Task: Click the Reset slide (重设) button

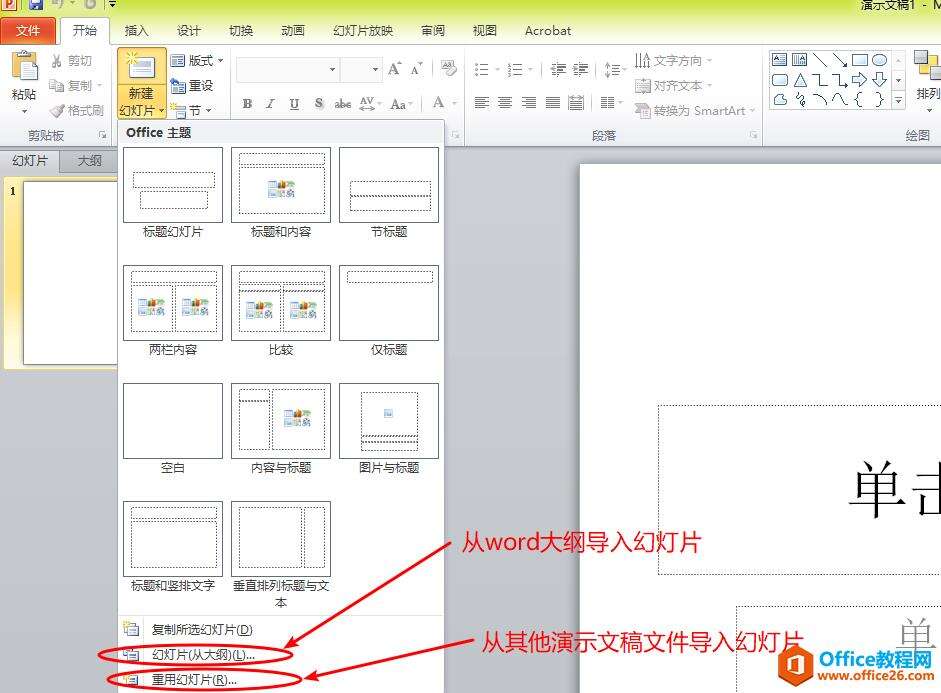Action: coord(192,86)
